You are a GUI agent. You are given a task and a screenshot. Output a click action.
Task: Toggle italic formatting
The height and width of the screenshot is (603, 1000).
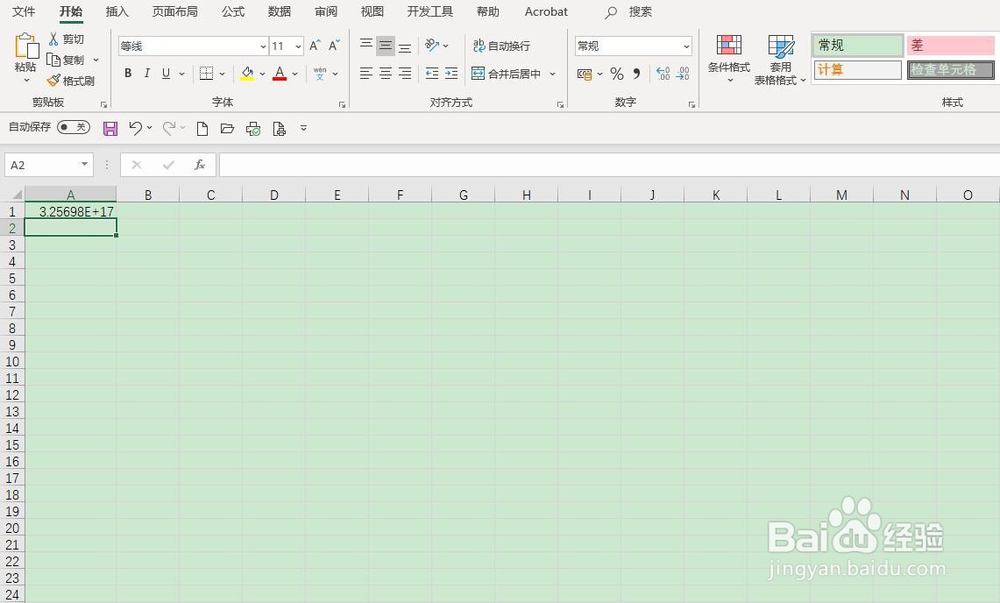pos(147,73)
